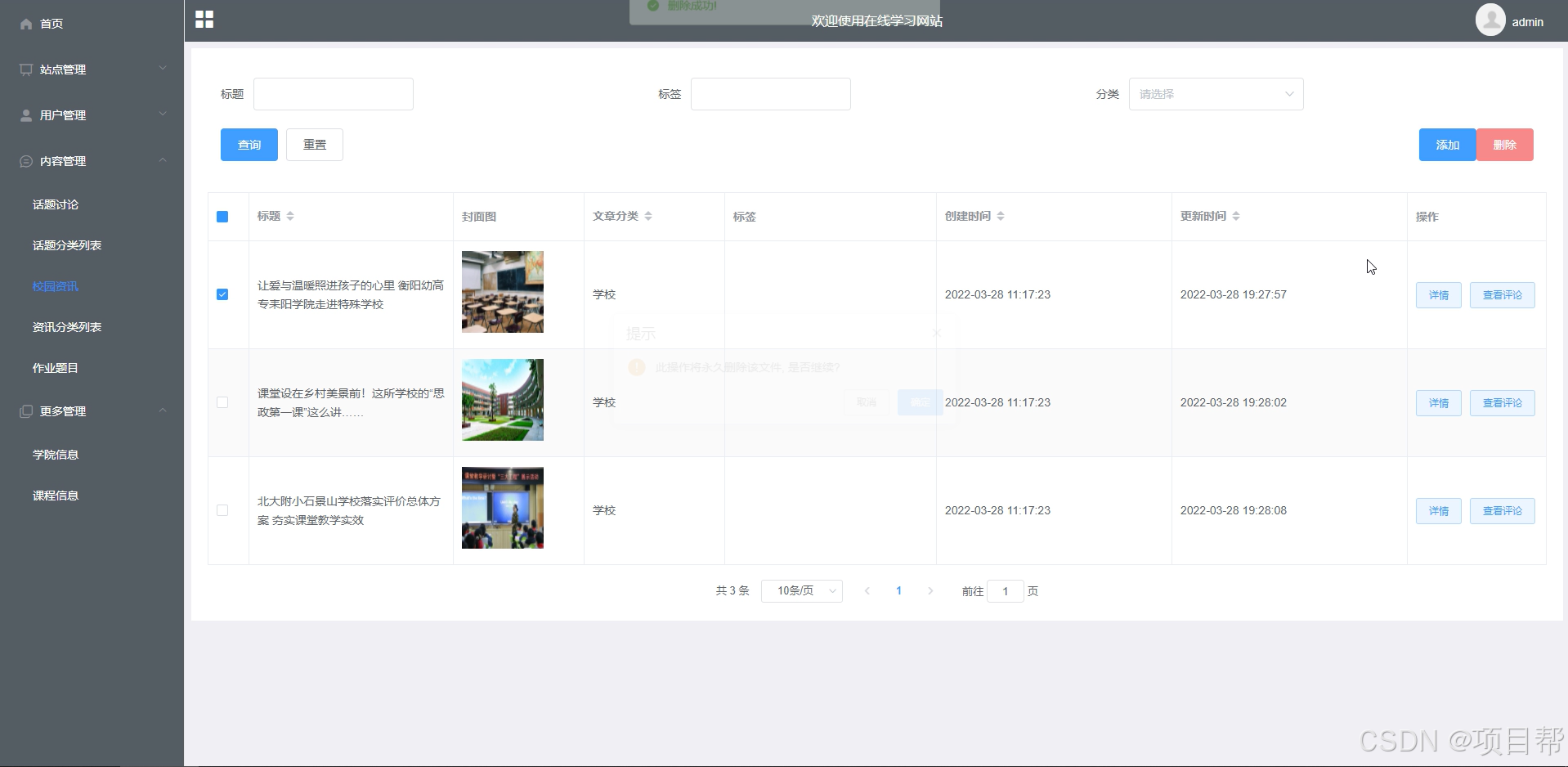Check the 课堂设在乡村美景前 row checkbox
The height and width of the screenshot is (767, 1568).
coord(222,402)
